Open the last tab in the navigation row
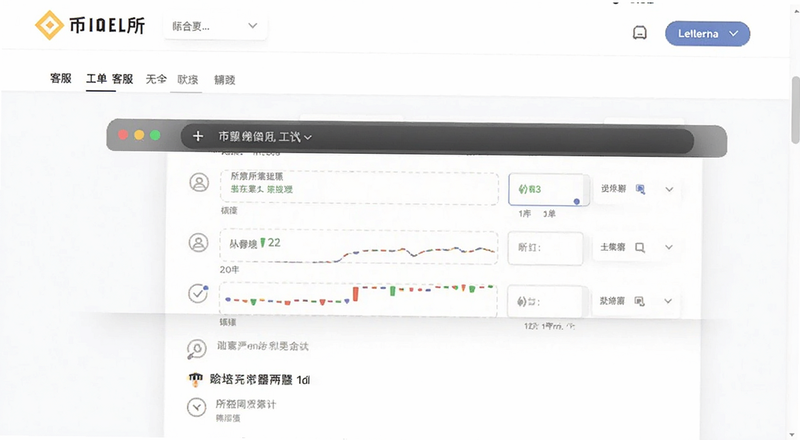Image resolution: width=800 pixels, height=440 pixels. click(224, 80)
